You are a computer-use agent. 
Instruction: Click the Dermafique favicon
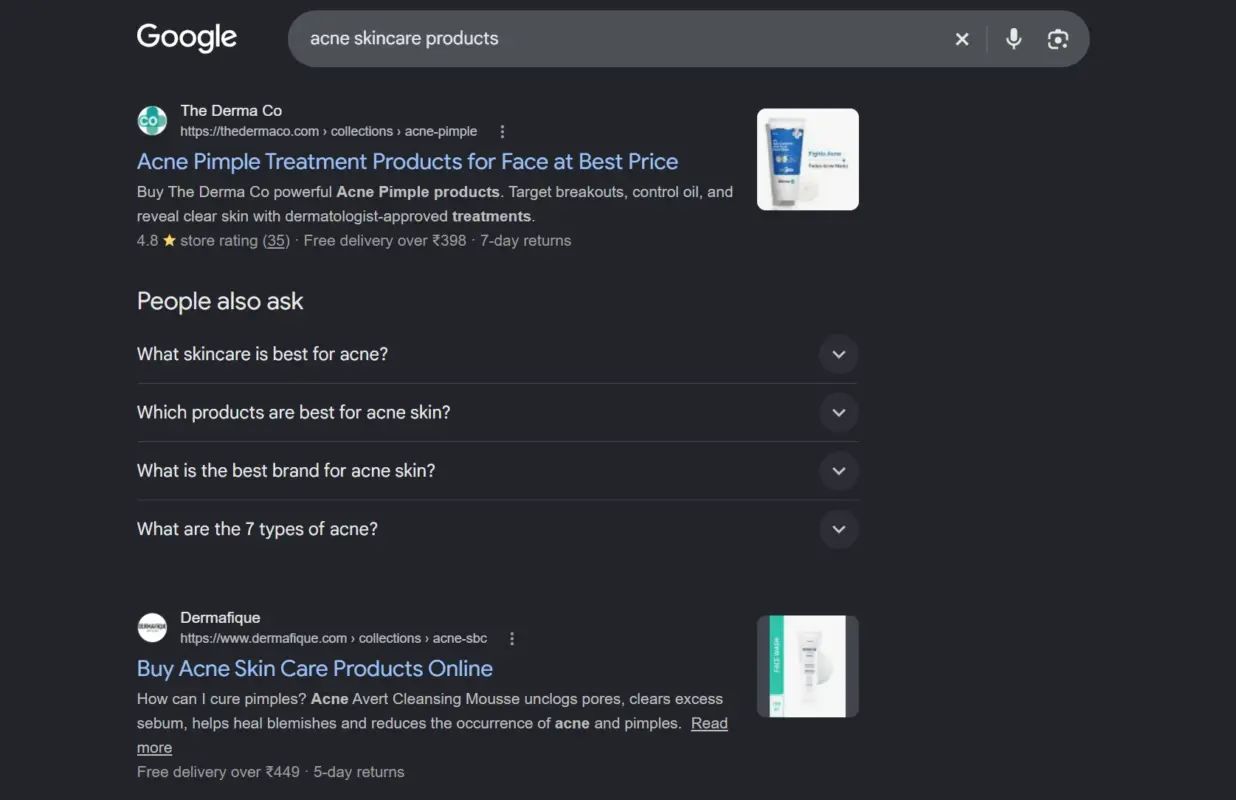pos(152,628)
